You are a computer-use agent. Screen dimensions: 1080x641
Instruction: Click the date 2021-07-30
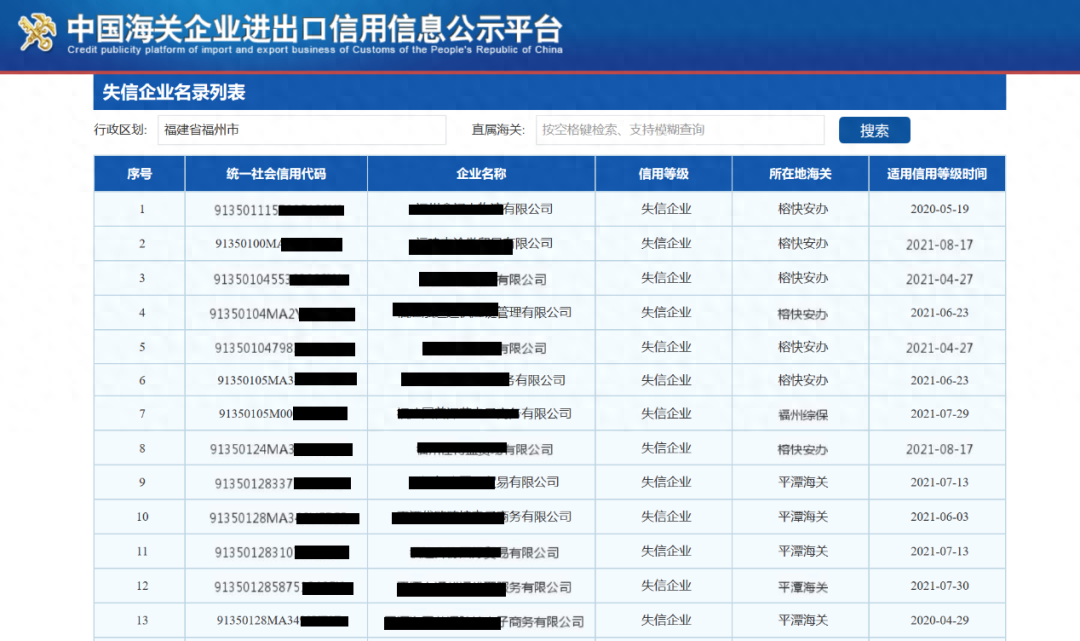click(x=939, y=585)
